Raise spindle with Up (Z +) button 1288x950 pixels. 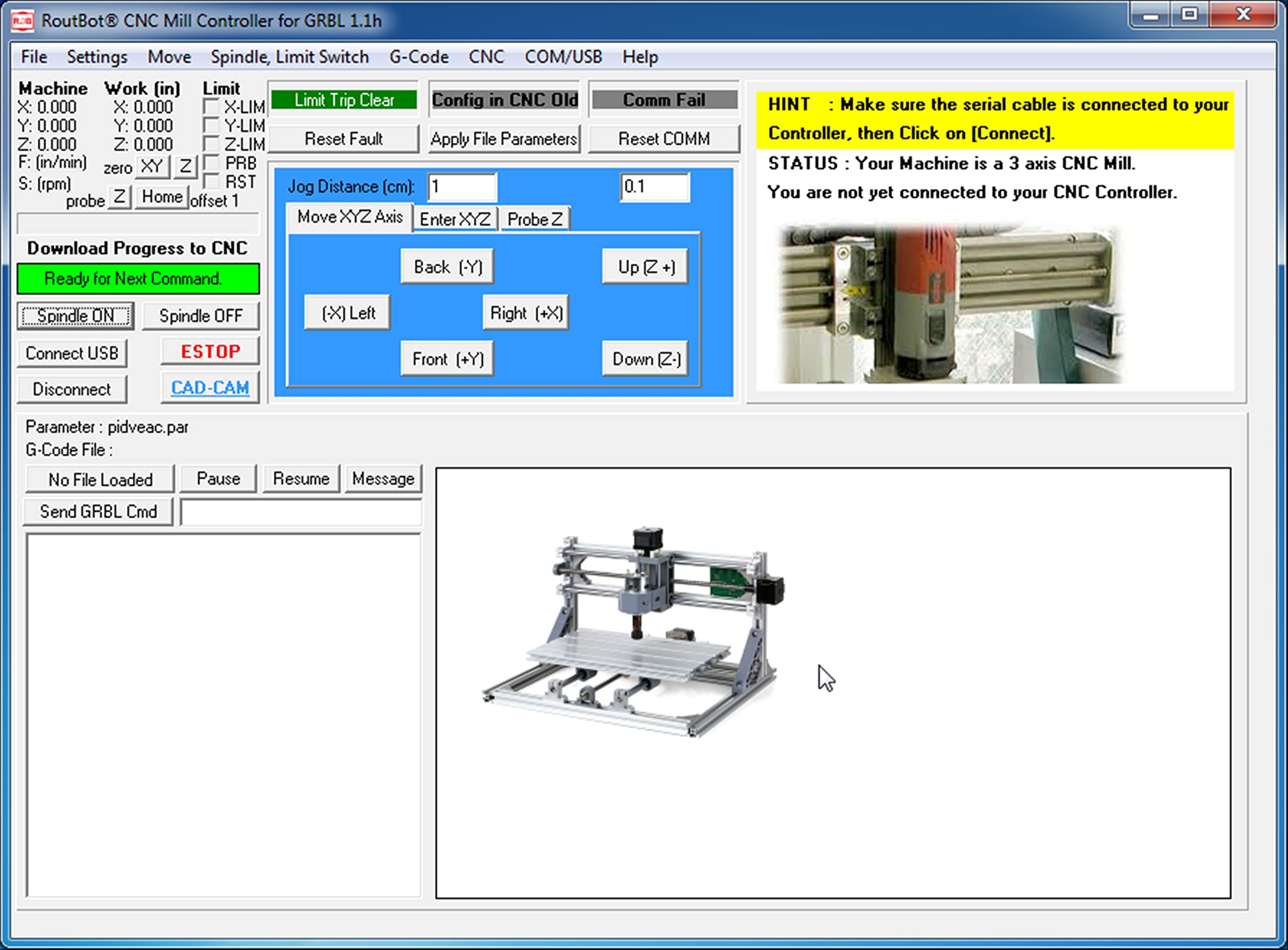tap(645, 267)
